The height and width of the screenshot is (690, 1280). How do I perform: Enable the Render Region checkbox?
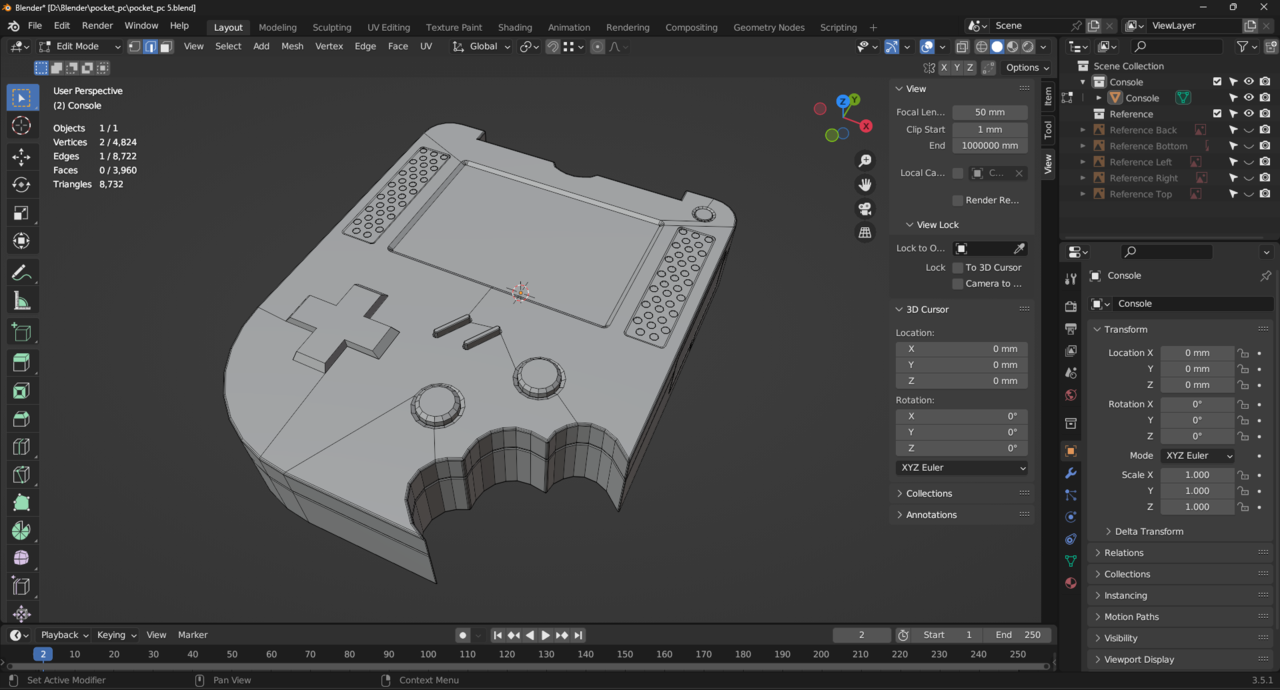point(958,200)
